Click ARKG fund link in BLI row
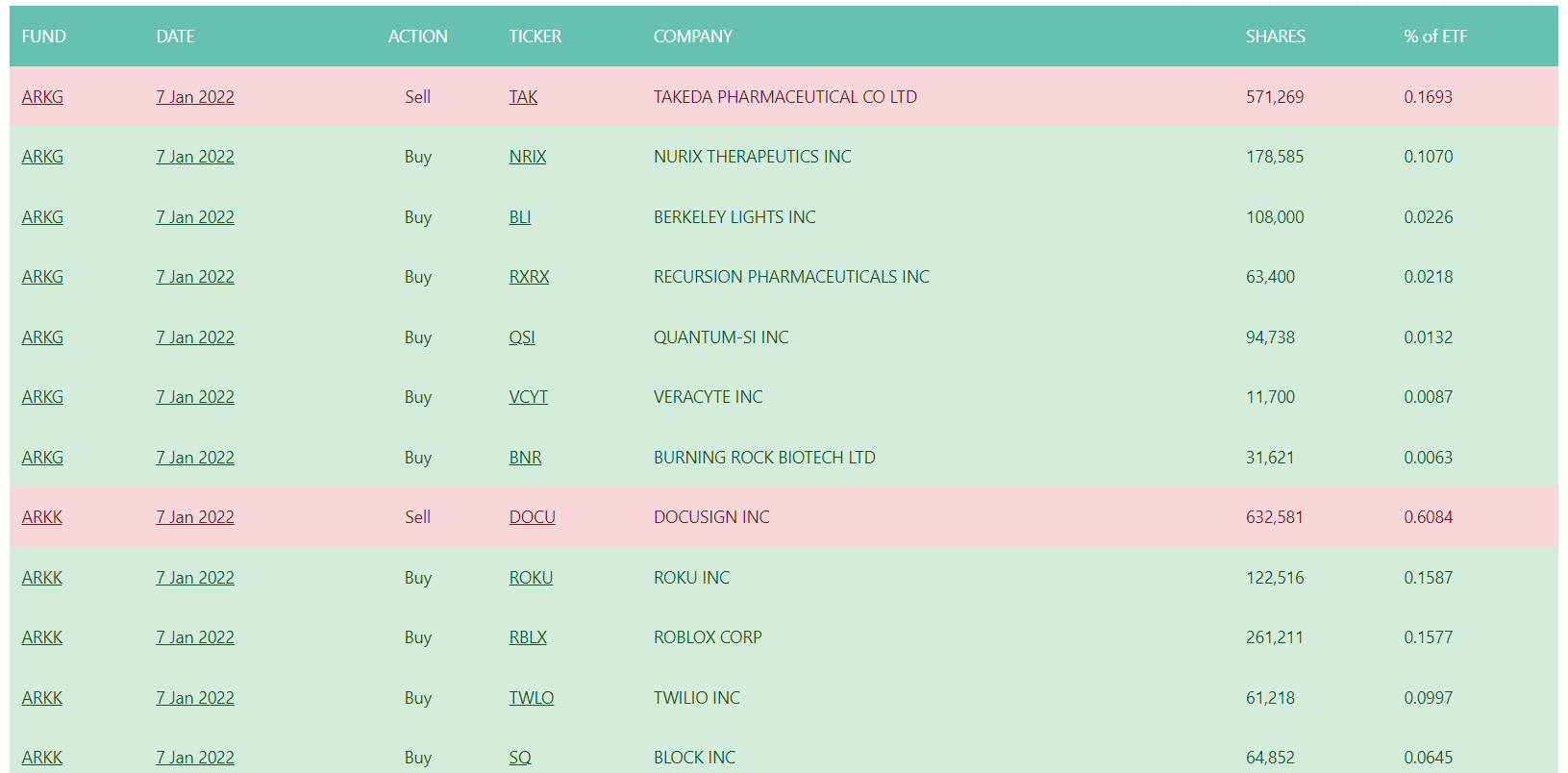The width and height of the screenshot is (1568, 773). (x=42, y=217)
